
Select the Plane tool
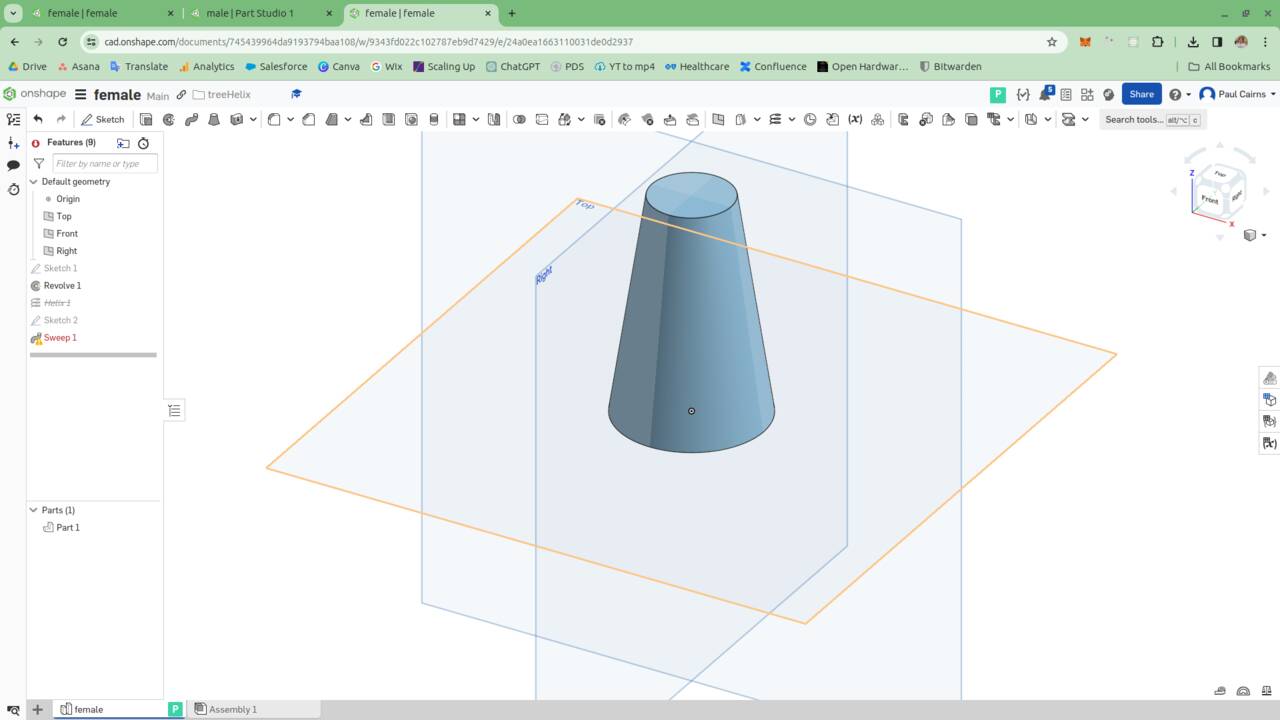[718, 119]
